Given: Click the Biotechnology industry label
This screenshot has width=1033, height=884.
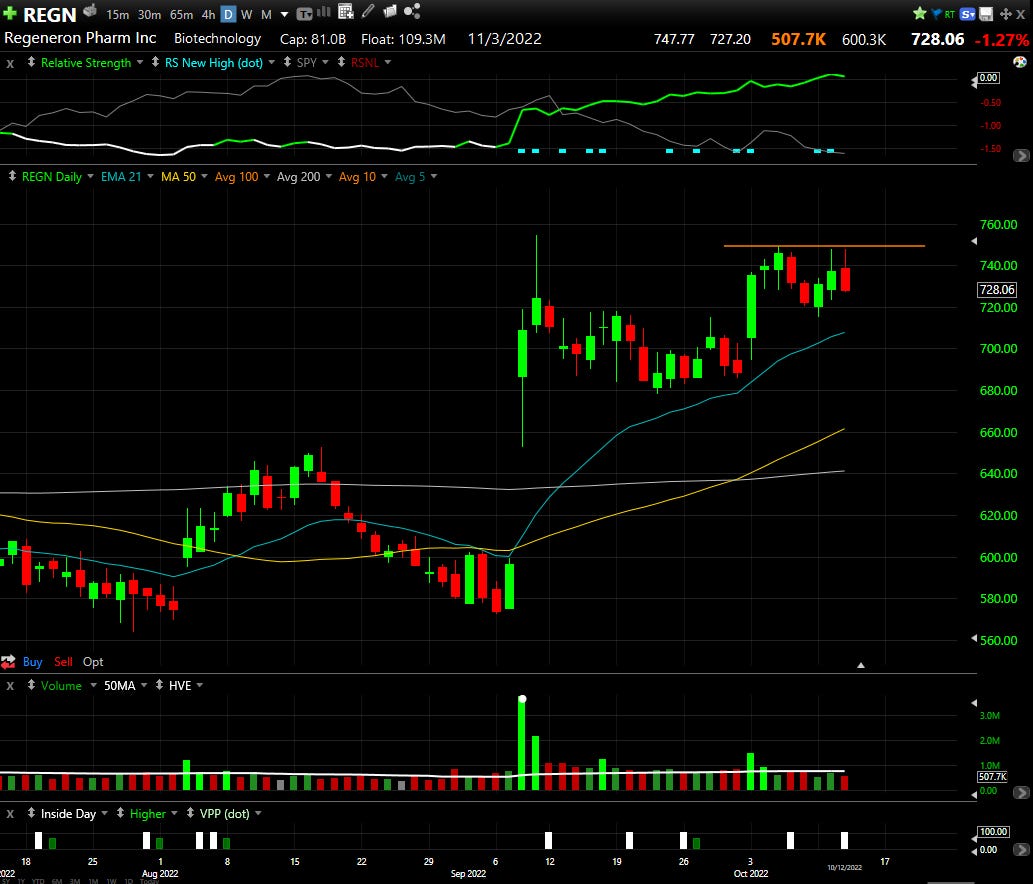Looking at the screenshot, I should coord(217,39).
